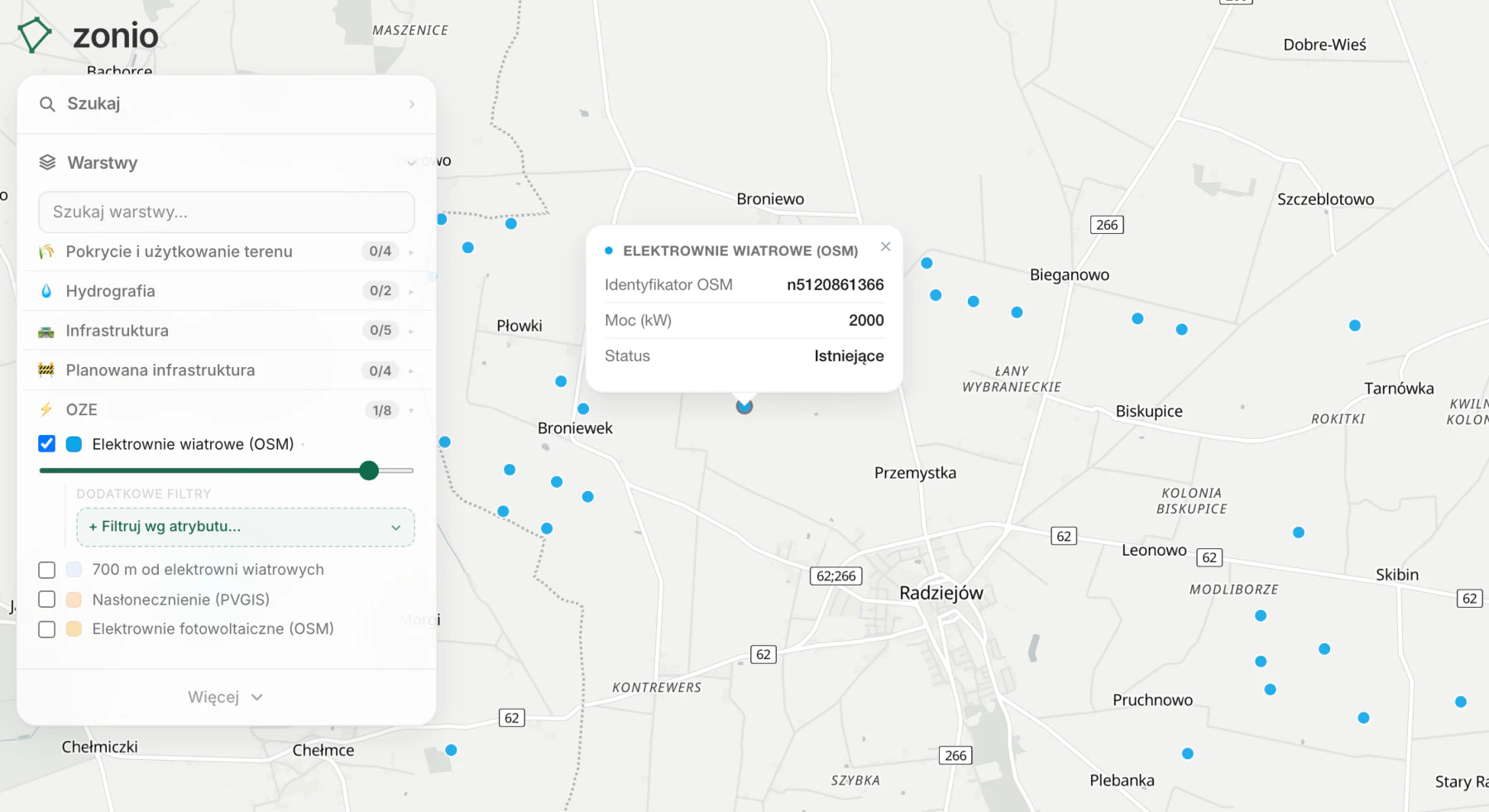Click the n5120861366 OSM identifier value
Screen dimensions: 1489x812
tap(835, 284)
